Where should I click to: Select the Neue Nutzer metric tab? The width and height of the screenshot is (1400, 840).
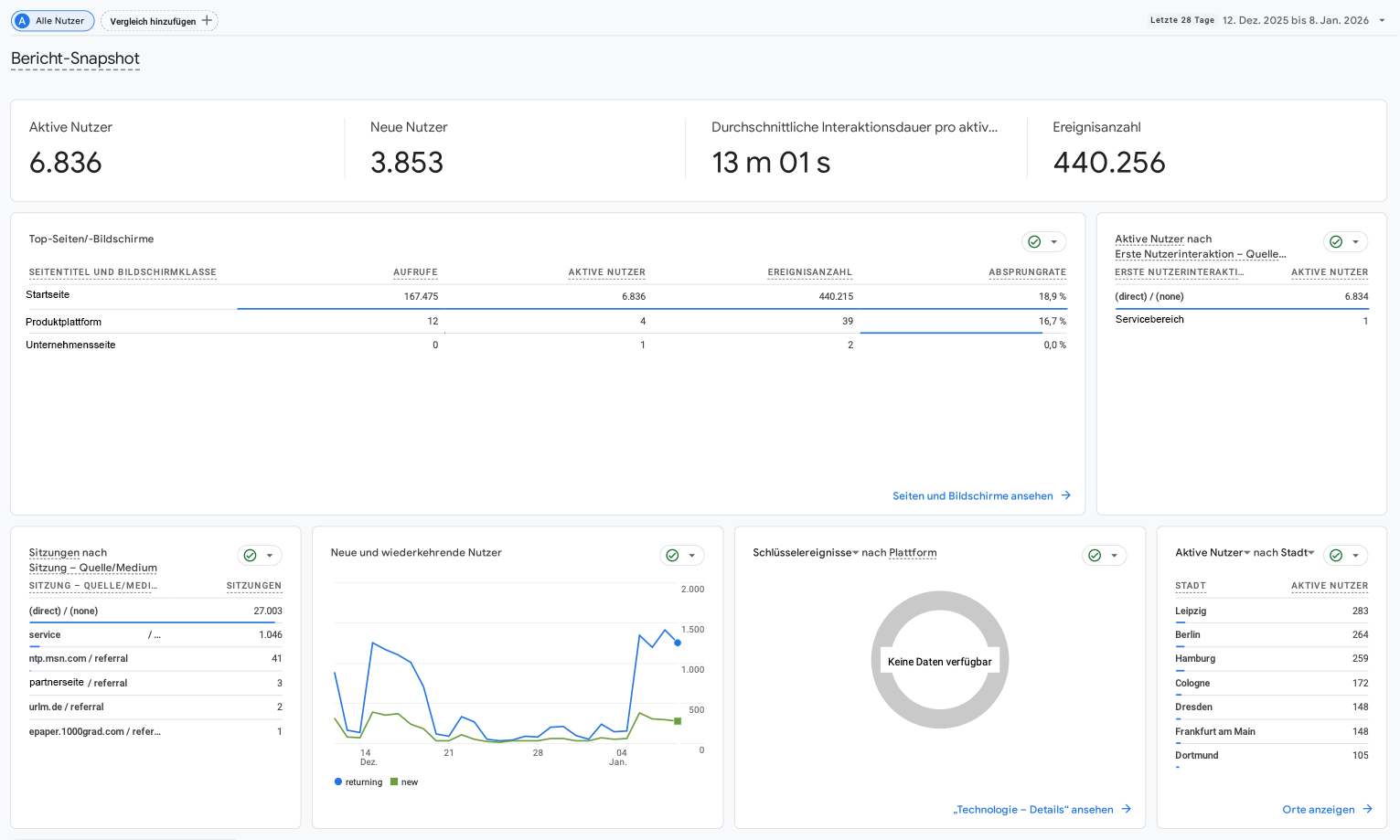coord(408,146)
